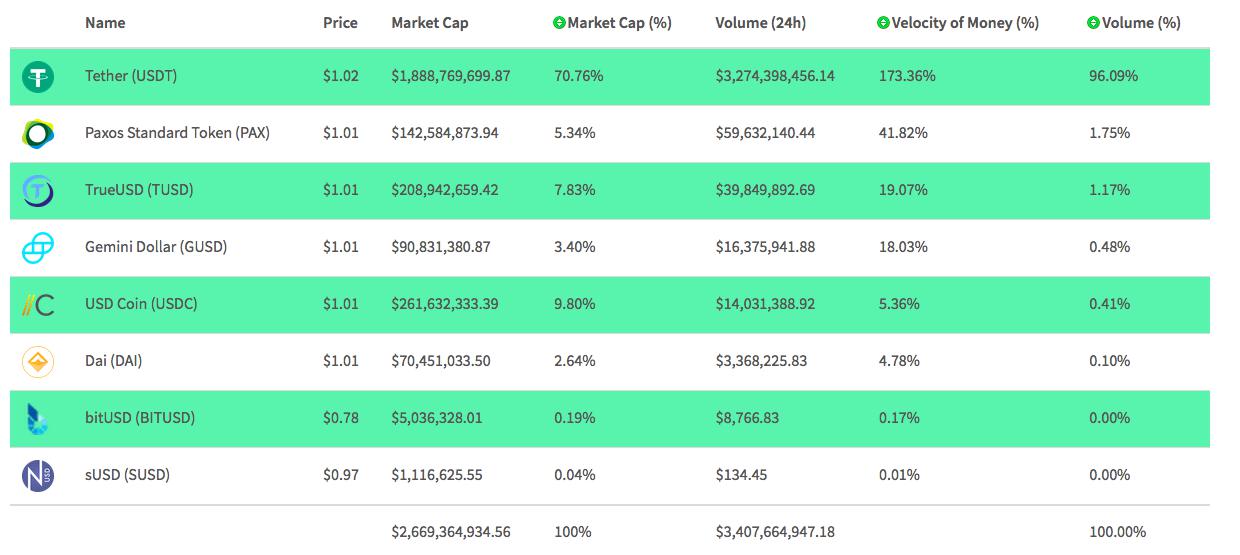Sort by Volume (%) green arrow icon
Viewport: 1240px width, 555px height.
pyautogui.click(x=1093, y=23)
